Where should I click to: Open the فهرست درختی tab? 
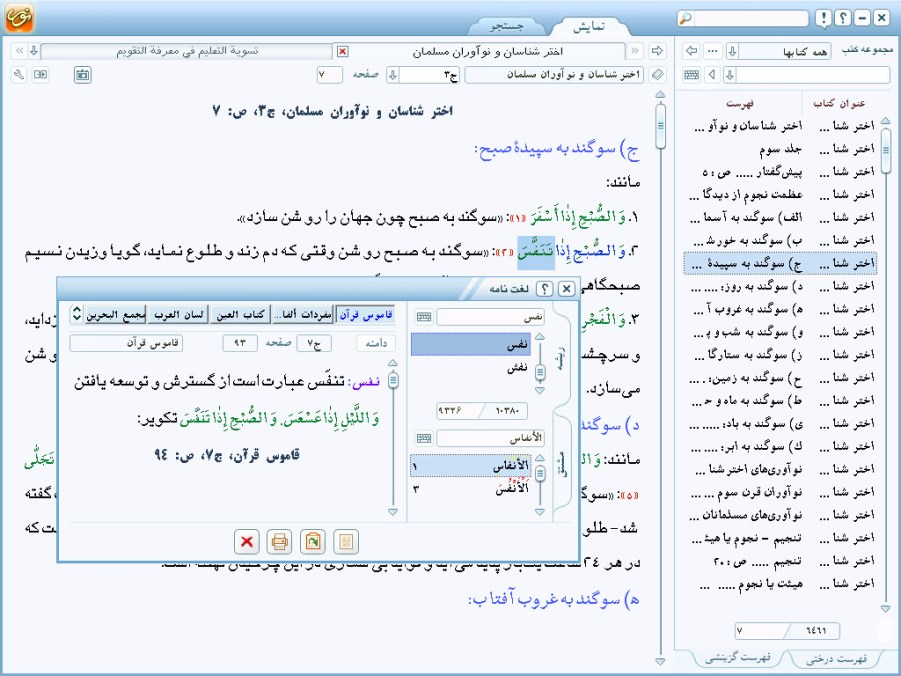[836, 659]
